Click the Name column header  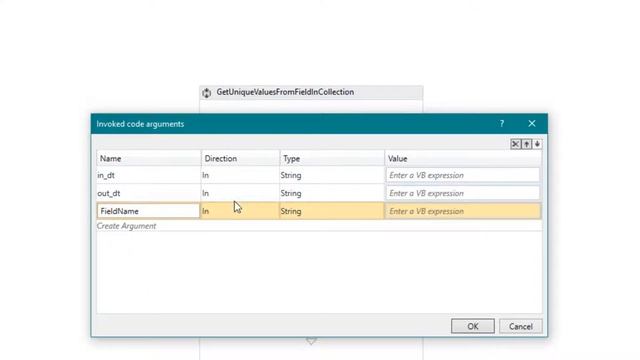(149, 158)
